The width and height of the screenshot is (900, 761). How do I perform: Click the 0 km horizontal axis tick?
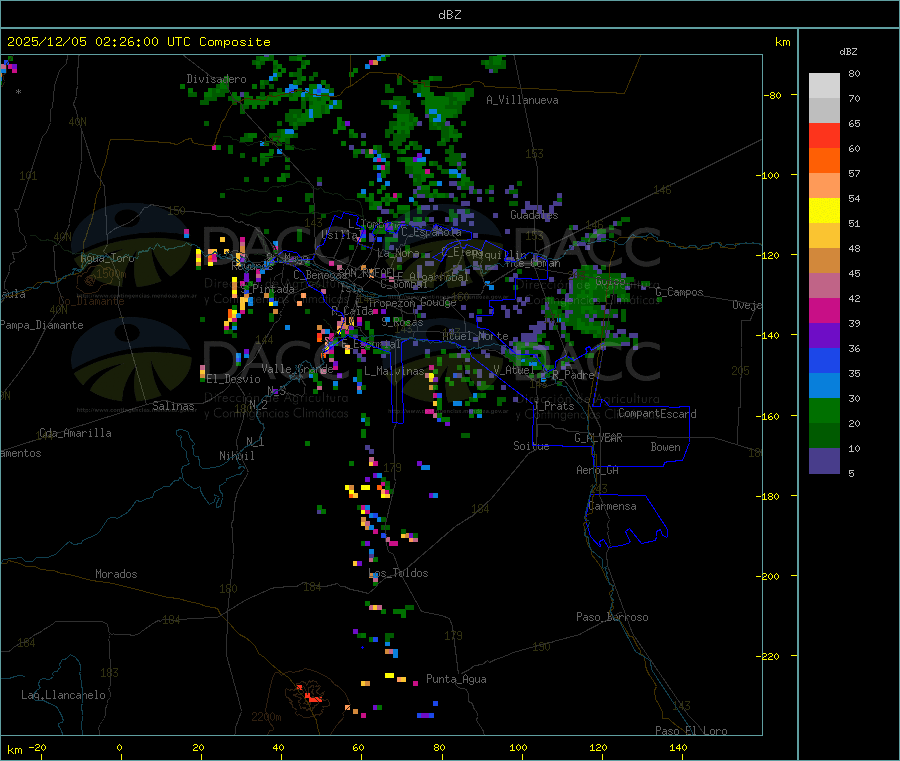click(119, 747)
